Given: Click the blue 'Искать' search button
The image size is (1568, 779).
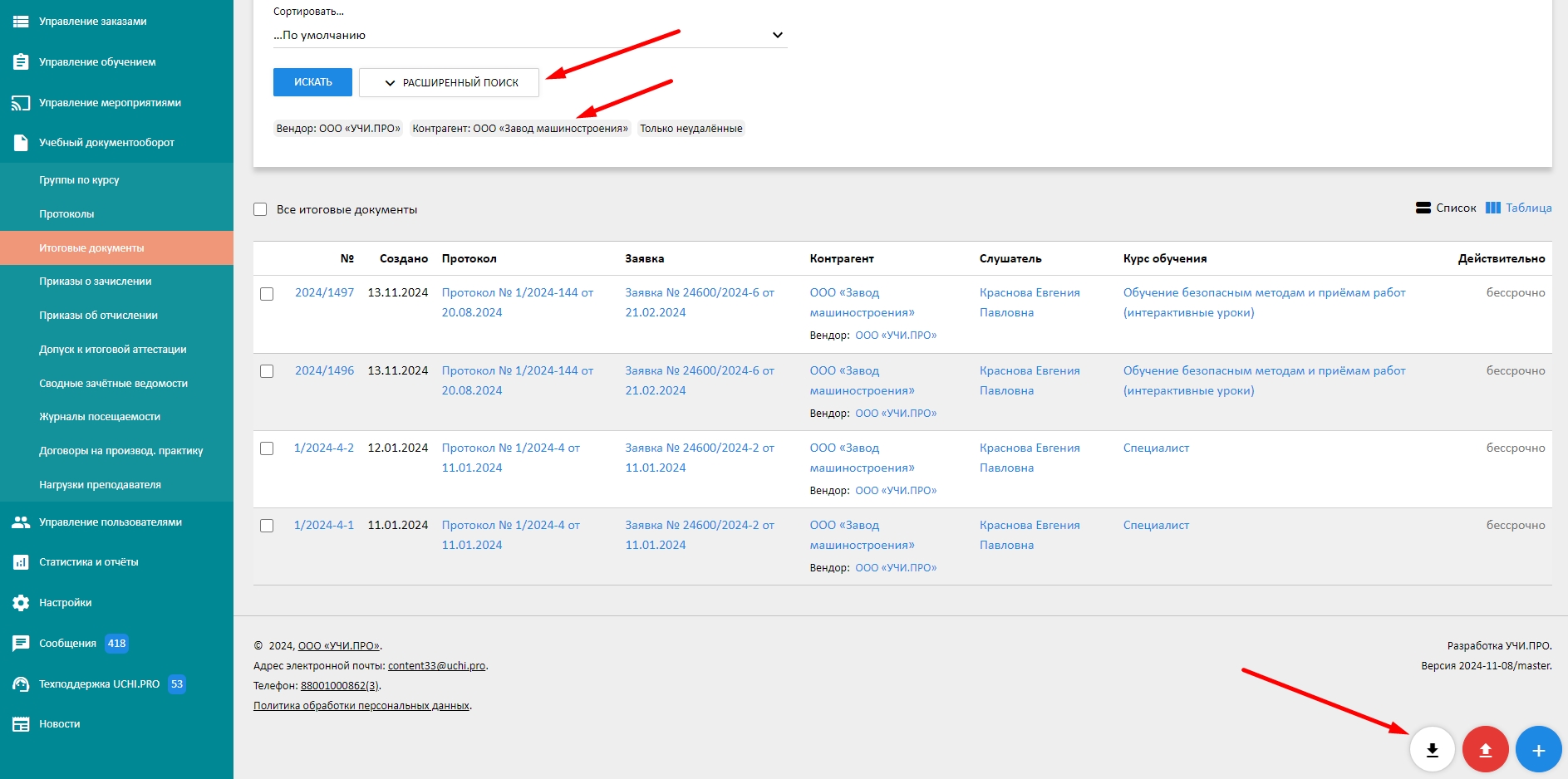Looking at the screenshot, I should pos(312,82).
